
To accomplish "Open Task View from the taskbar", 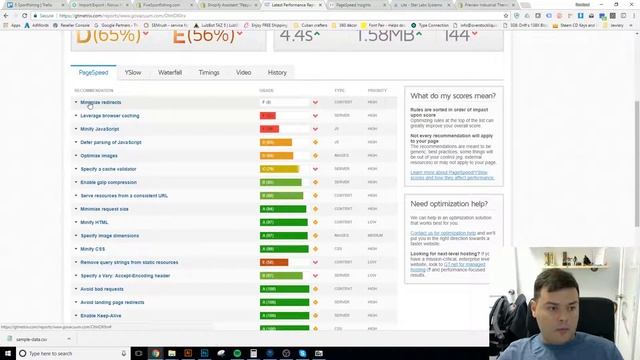I will click(x=139, y=353).
